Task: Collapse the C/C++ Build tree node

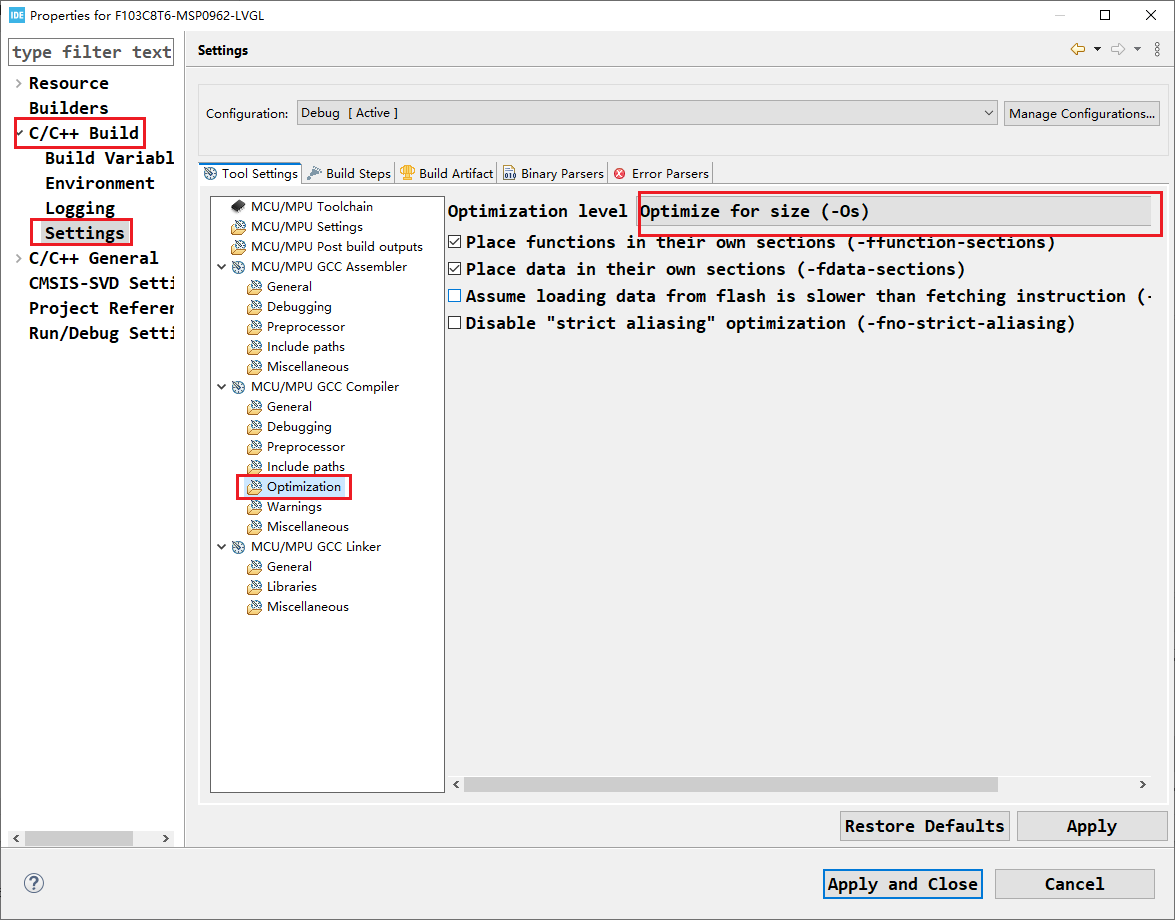Action: (19, 133)
